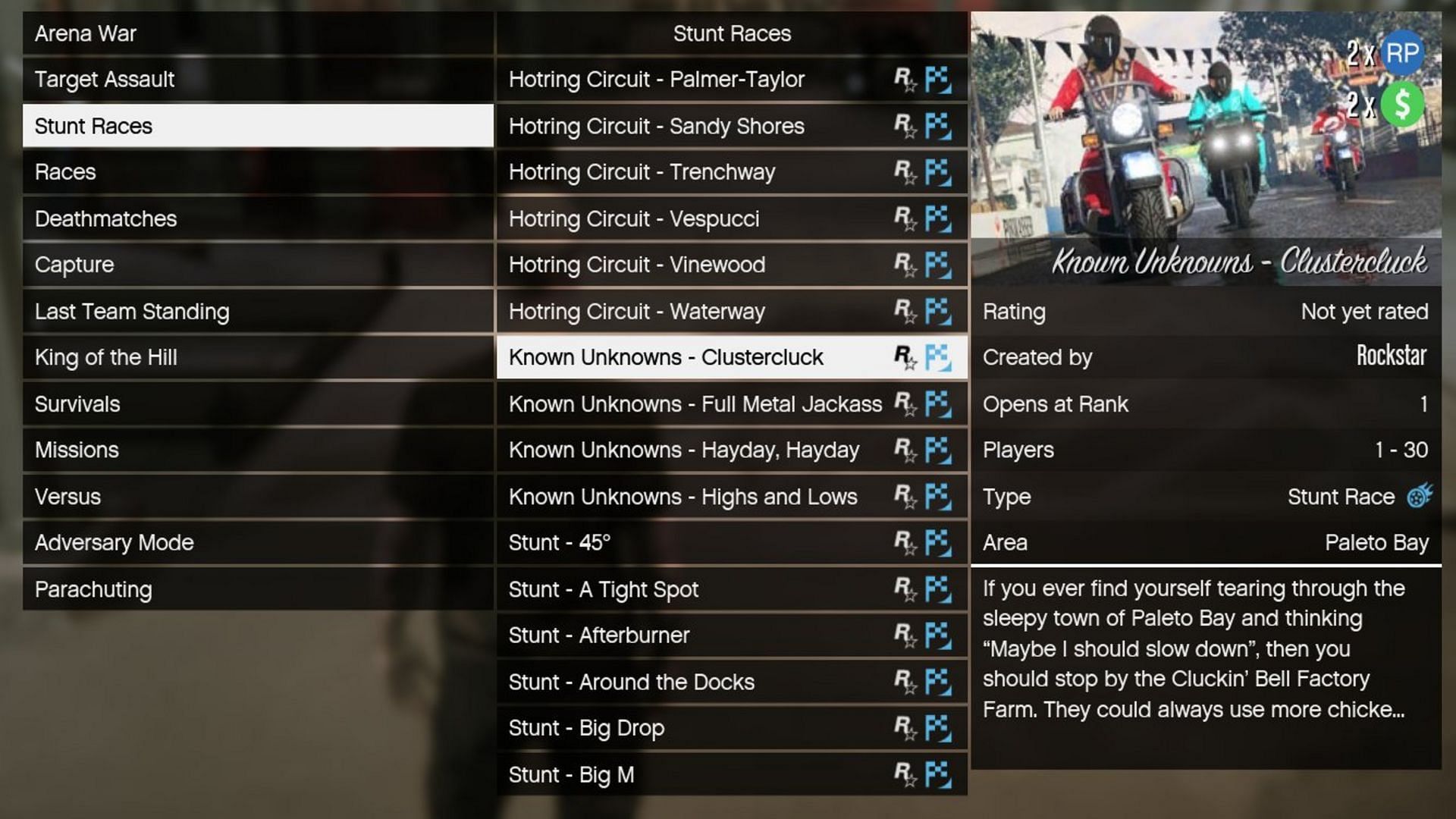Click the Stunt Race type icon on the right panel
Screen dimensions: 1456x819
click(1419, 497)
